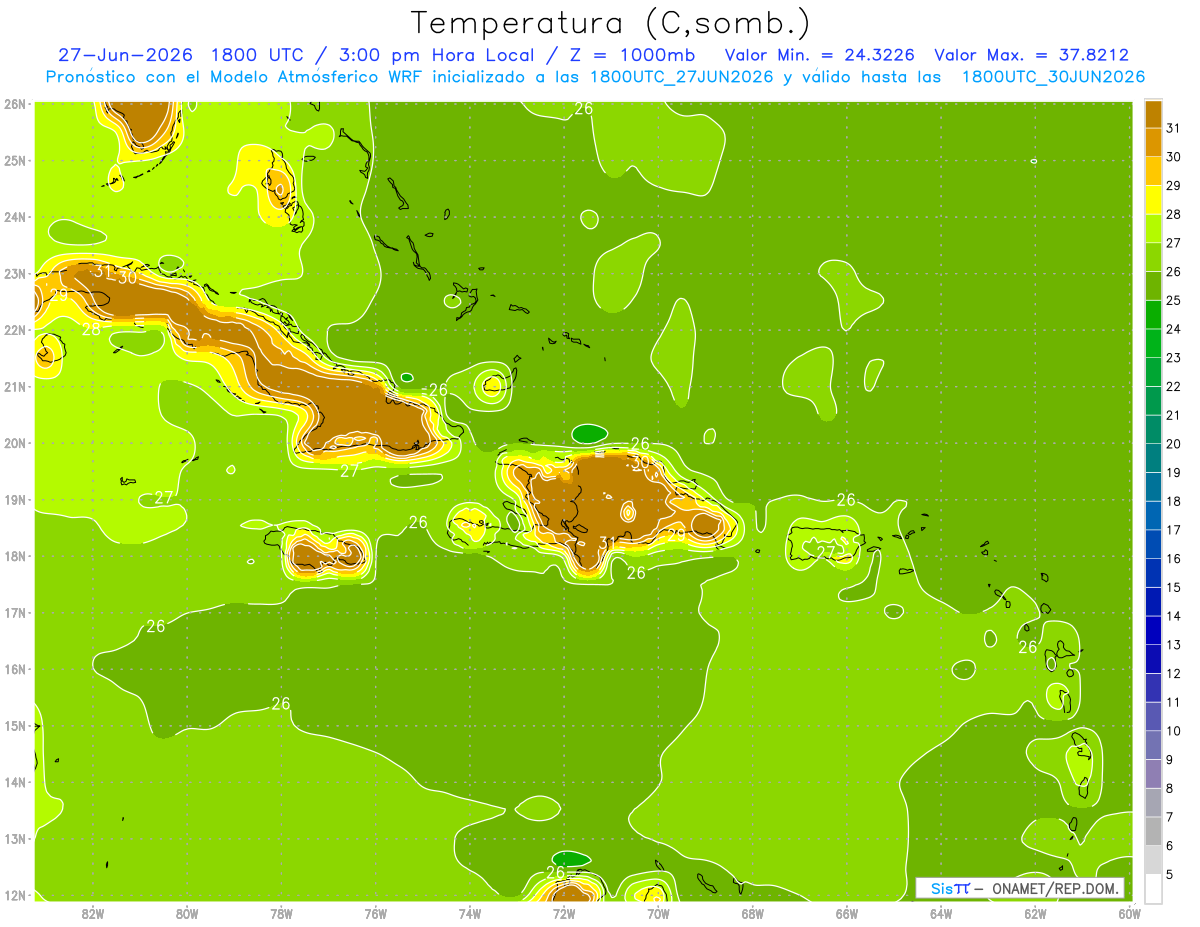Screen dimensions: 1200x927
Task: Click the brown swatch above legend value 31
Action: [1153, 114]
